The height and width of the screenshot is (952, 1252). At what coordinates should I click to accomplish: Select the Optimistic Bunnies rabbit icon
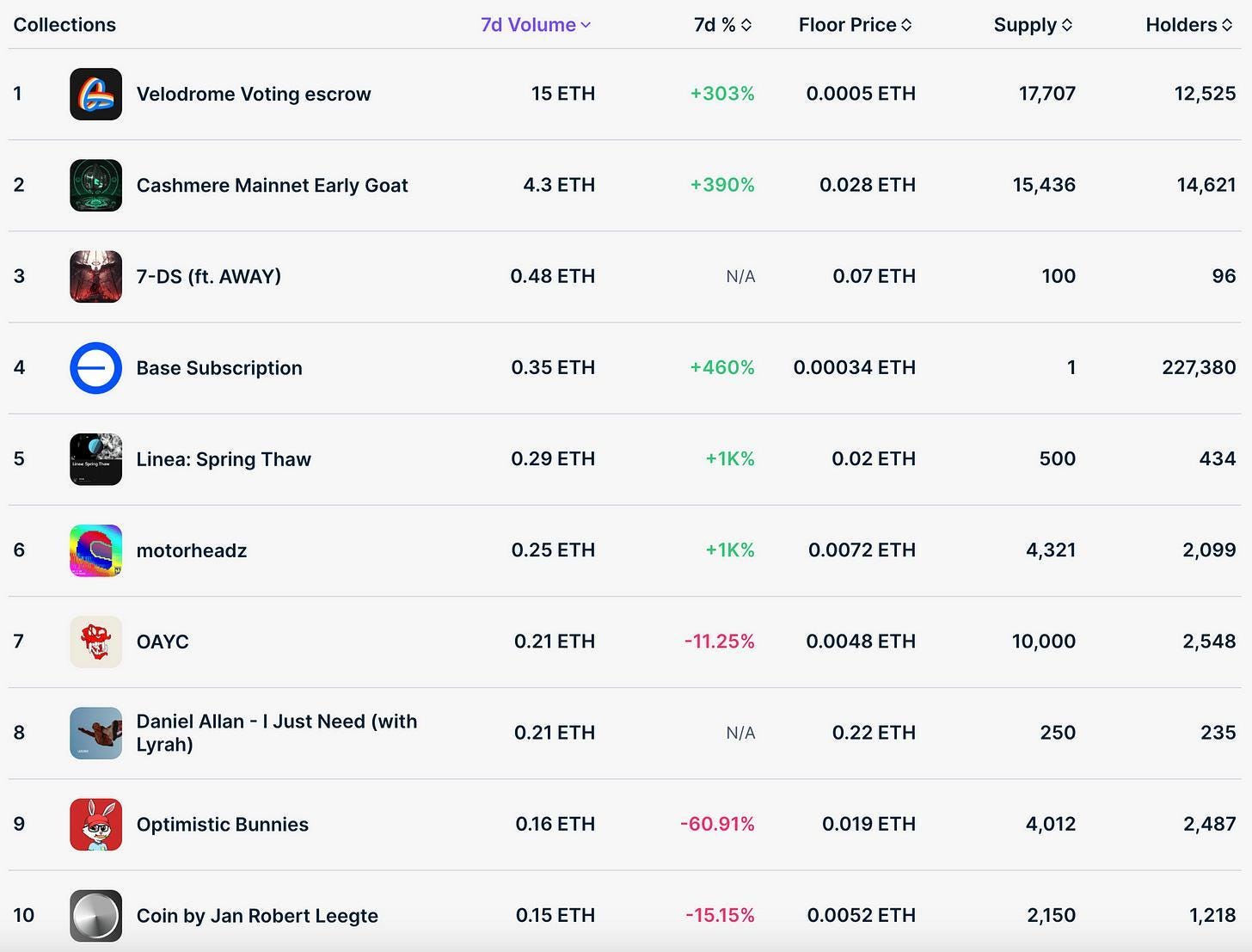tap(95, 824)
